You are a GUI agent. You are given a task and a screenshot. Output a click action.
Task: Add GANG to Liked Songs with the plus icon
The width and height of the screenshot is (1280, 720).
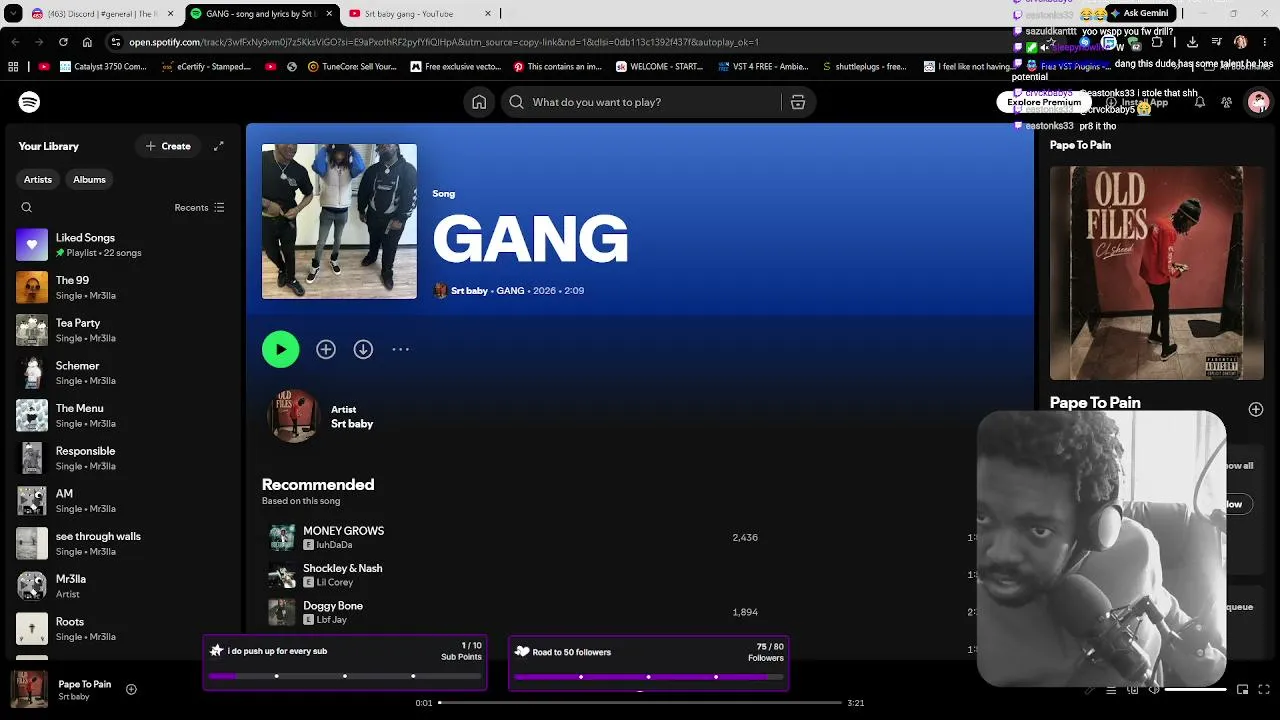326,349
